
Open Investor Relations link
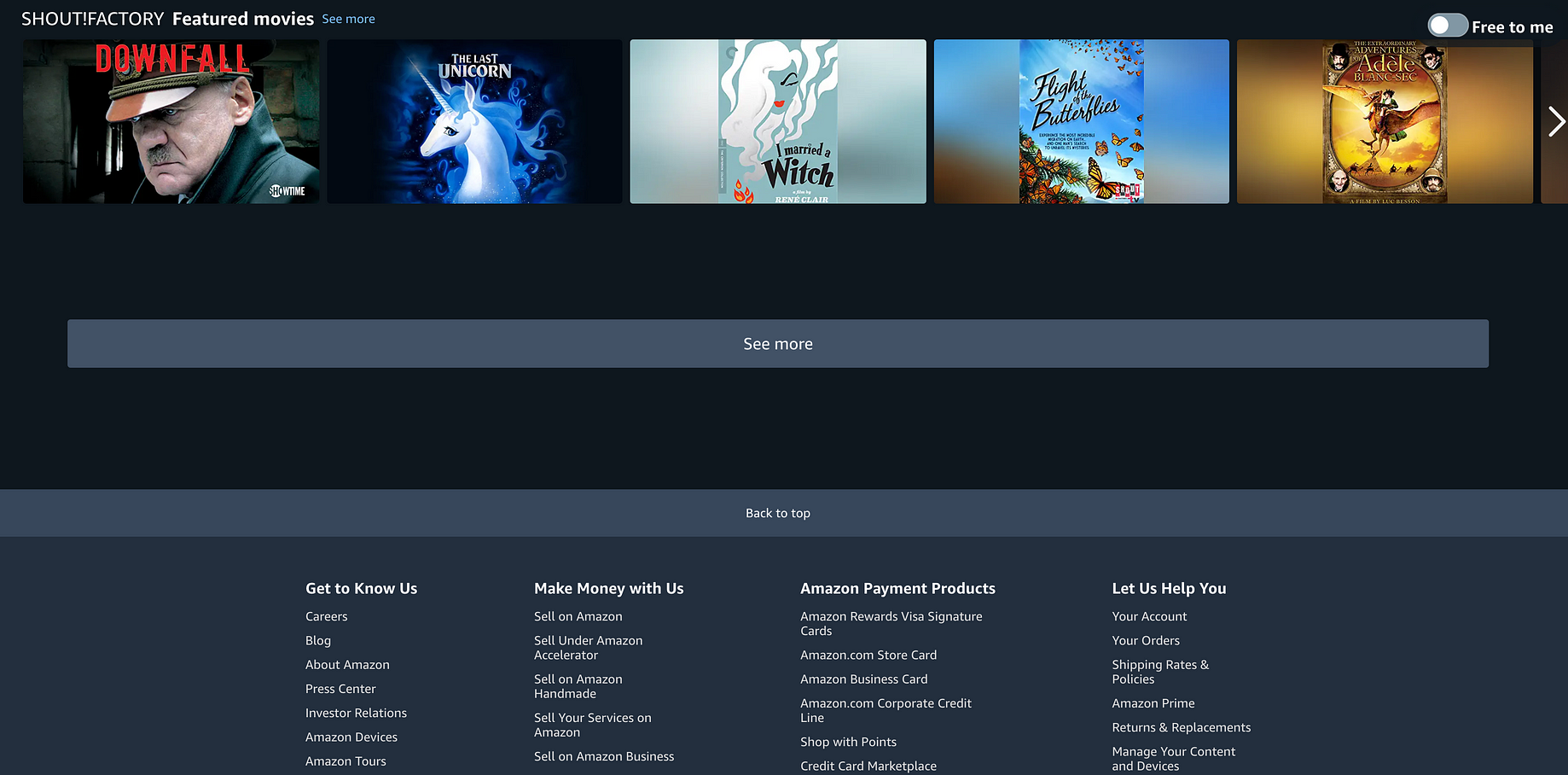coord(356,713)
